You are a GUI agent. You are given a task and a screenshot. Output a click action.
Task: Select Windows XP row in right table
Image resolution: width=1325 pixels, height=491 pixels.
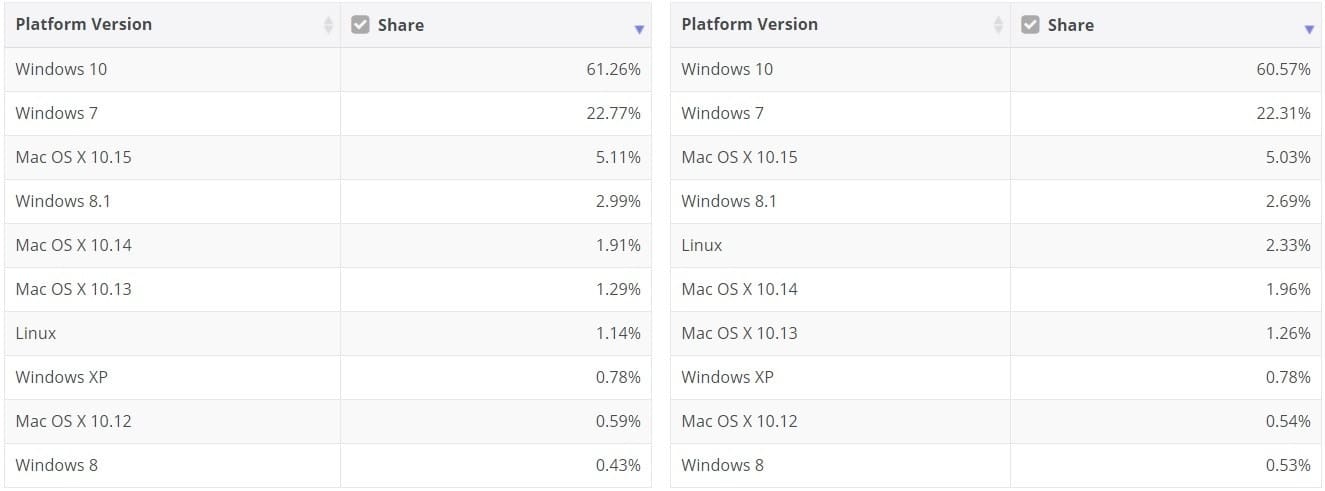point(727,377)
